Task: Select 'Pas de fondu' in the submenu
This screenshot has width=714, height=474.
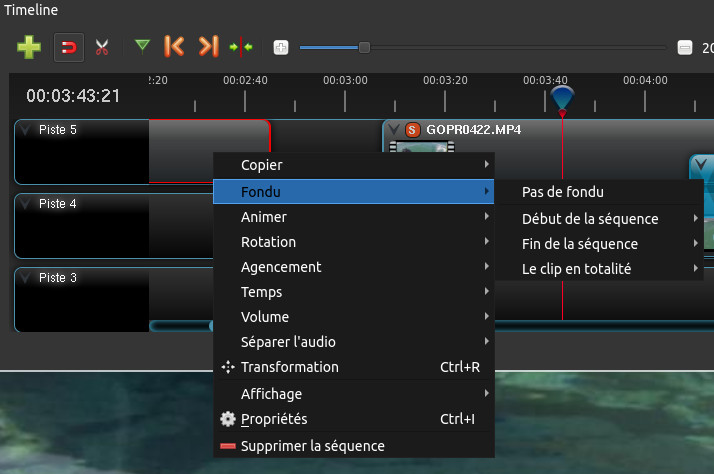Action: click(x=563, y=192)
